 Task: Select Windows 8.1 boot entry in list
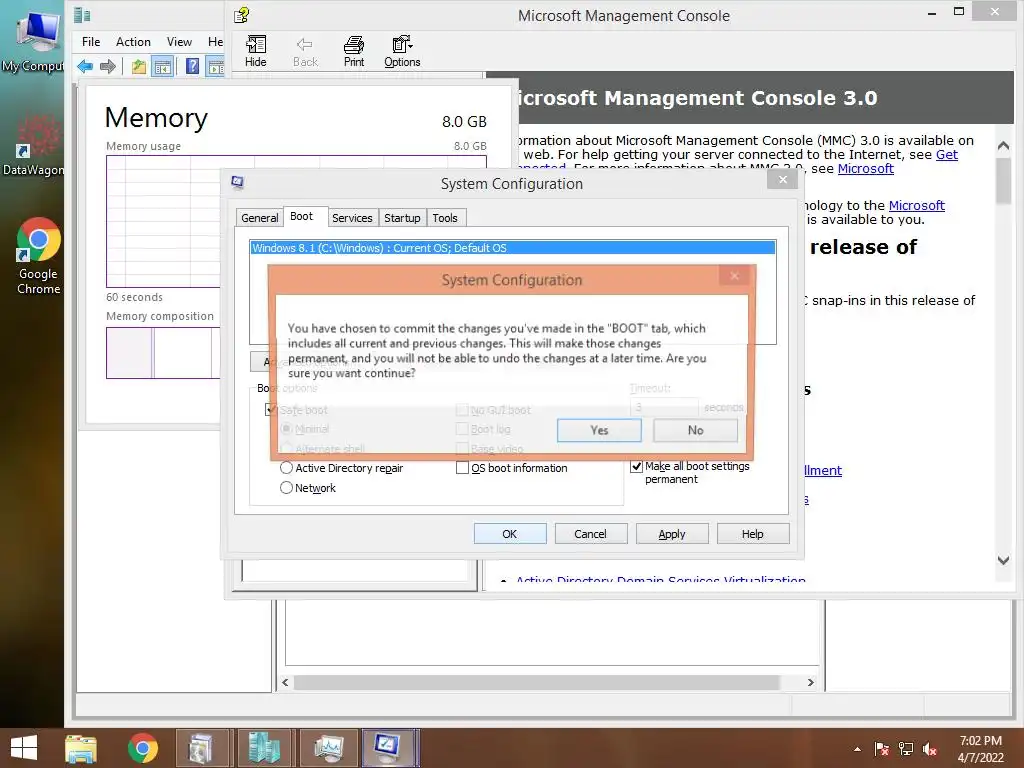(x=513, y=248)
